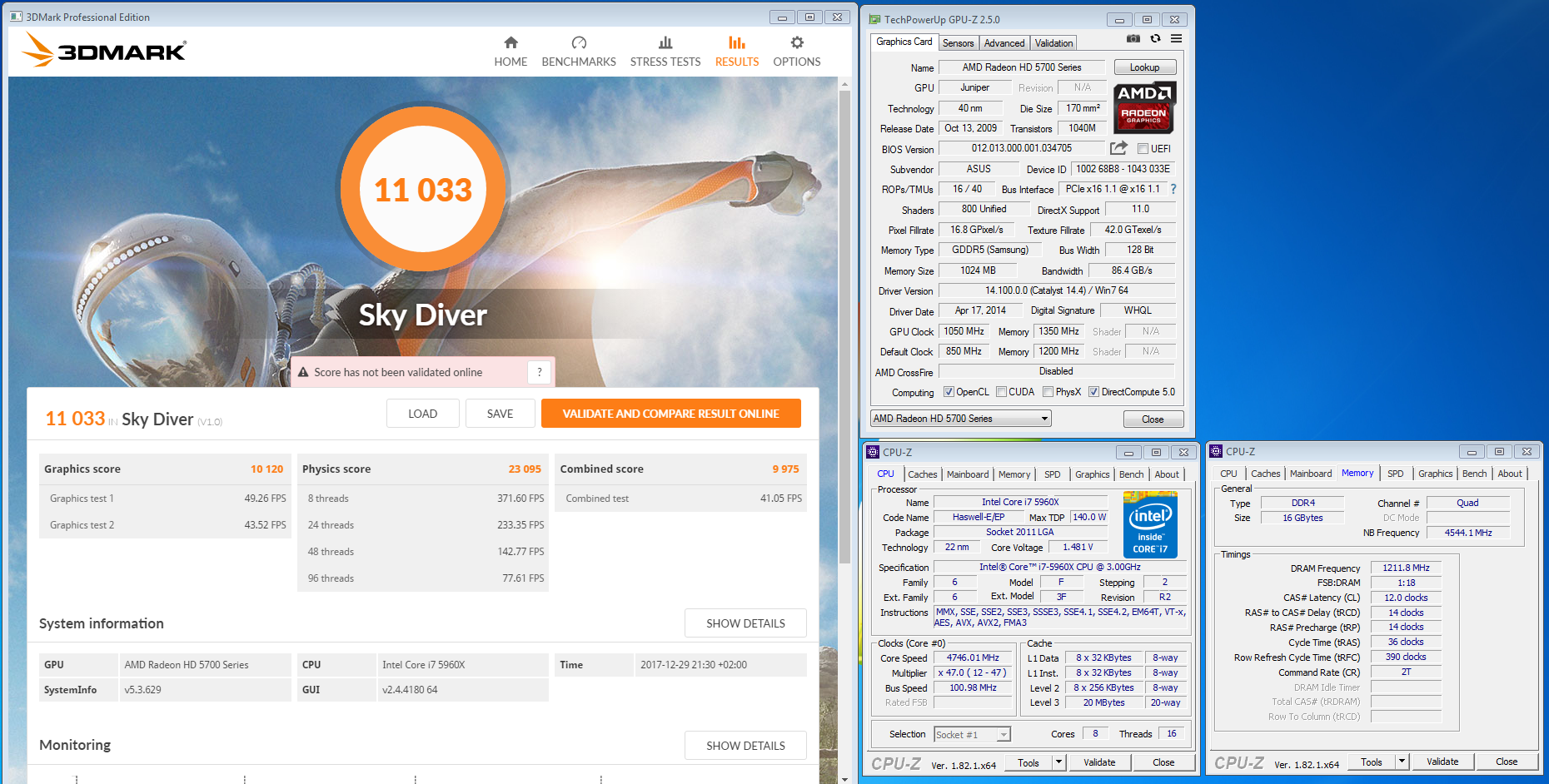Open Mainboard tab in left CPU-Z

(968, 474)
